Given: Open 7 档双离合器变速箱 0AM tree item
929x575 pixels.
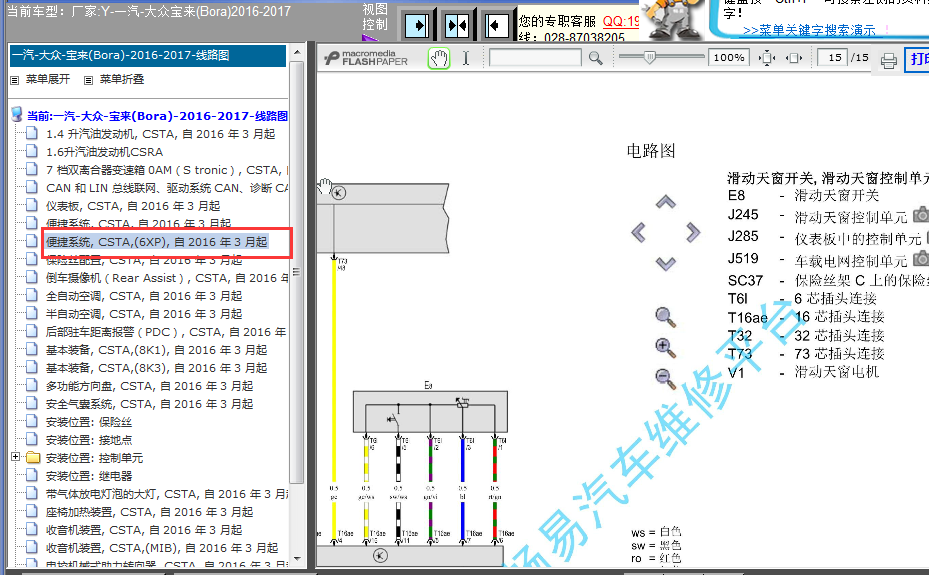Looking at the screenshot, I should click(x=166, y=170).
